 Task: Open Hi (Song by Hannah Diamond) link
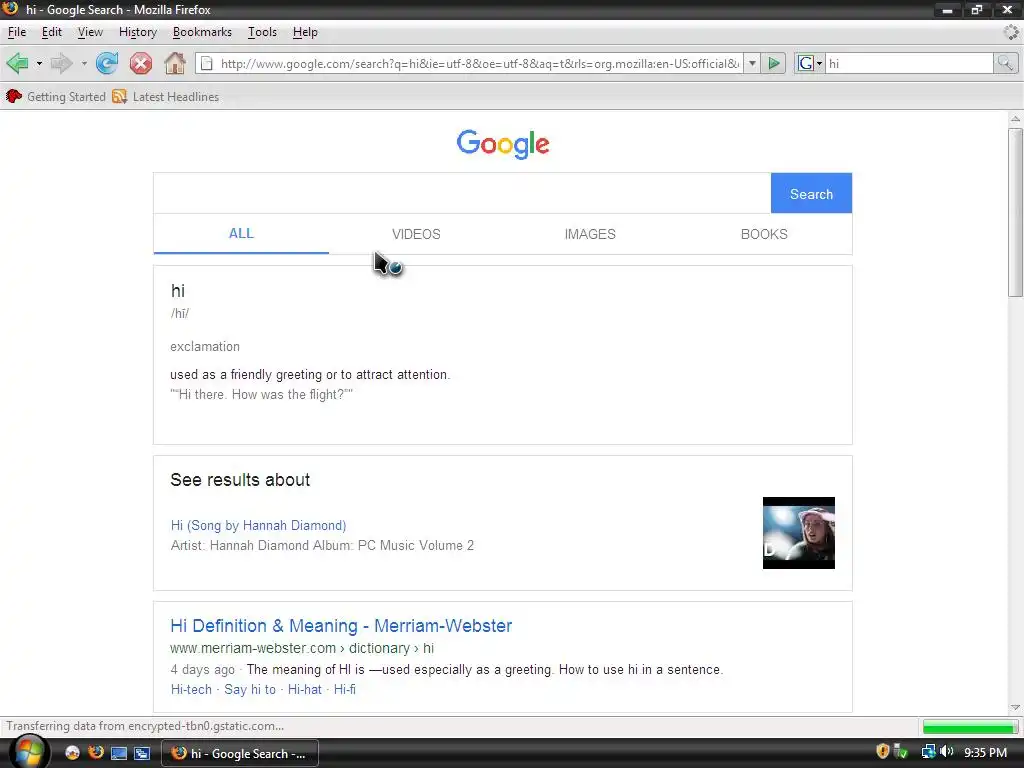258,525
